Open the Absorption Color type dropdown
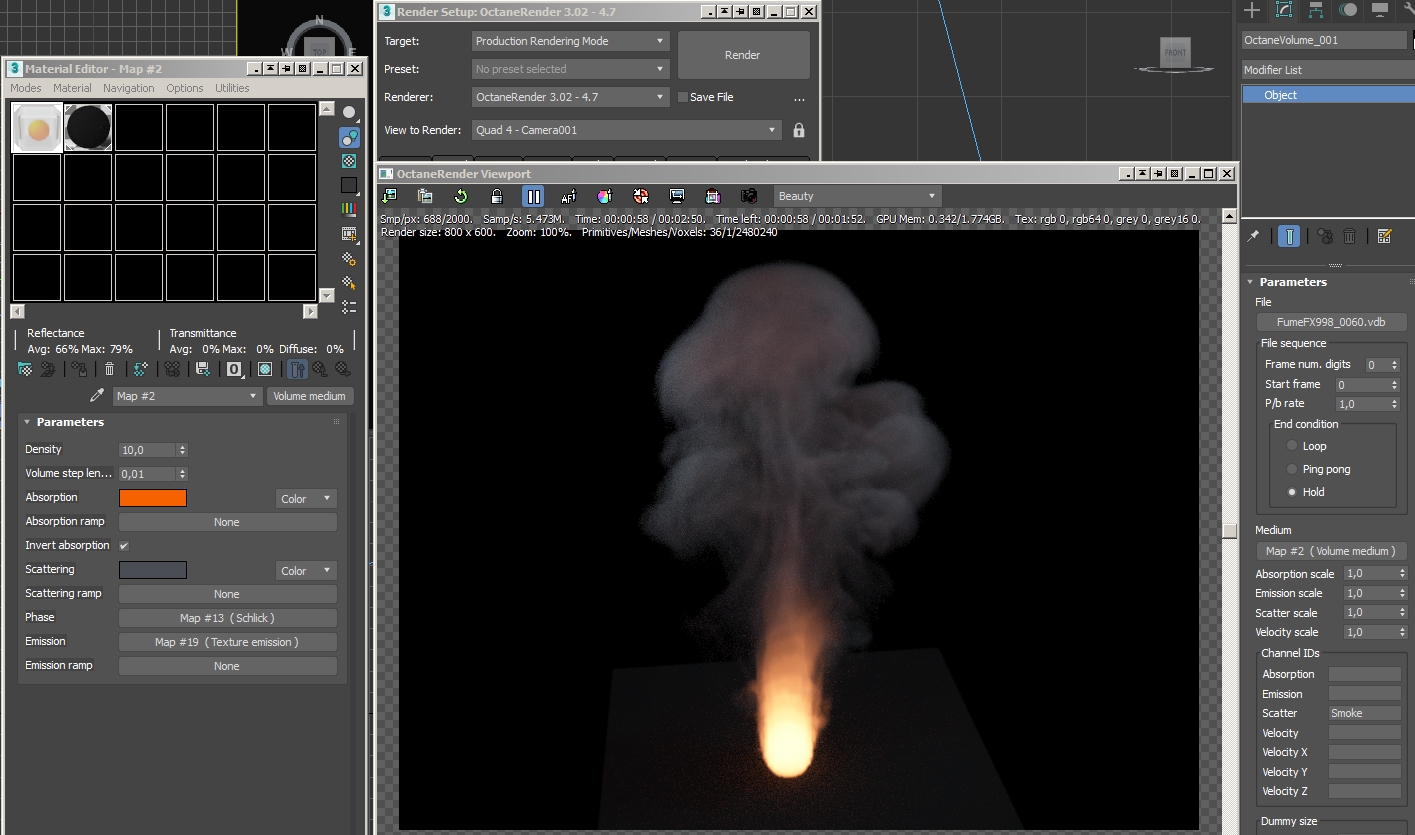The width and height of the screenshot is (1415, 835). click(307, 498)
